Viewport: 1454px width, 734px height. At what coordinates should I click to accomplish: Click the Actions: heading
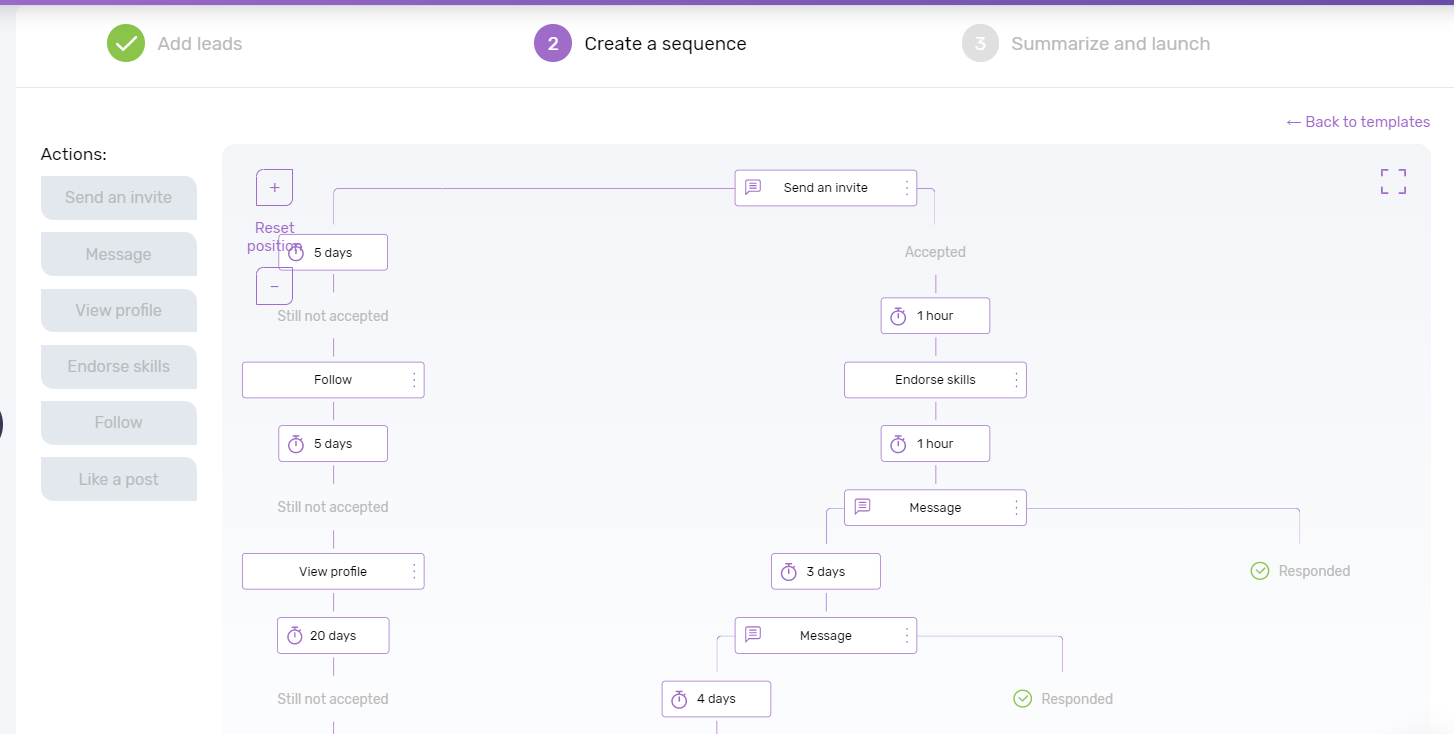74,154
